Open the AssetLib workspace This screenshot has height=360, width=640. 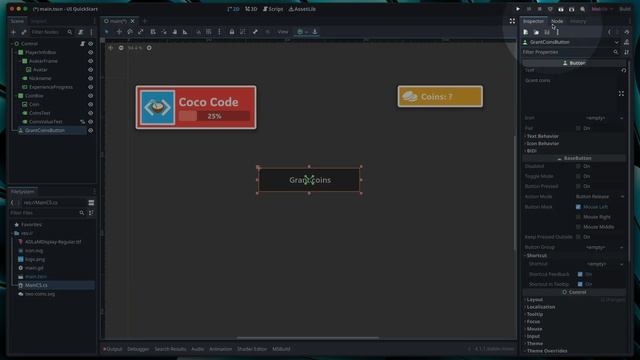click(302, 9)
